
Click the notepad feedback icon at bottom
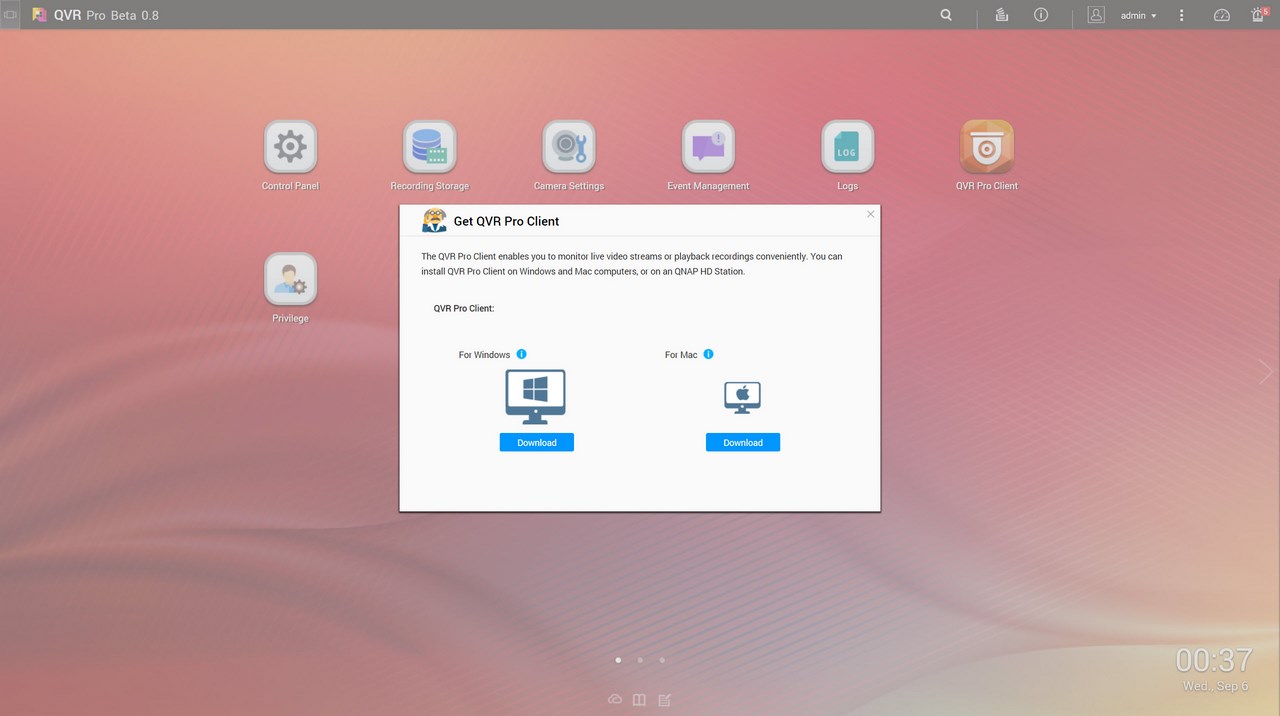point(665,700)
